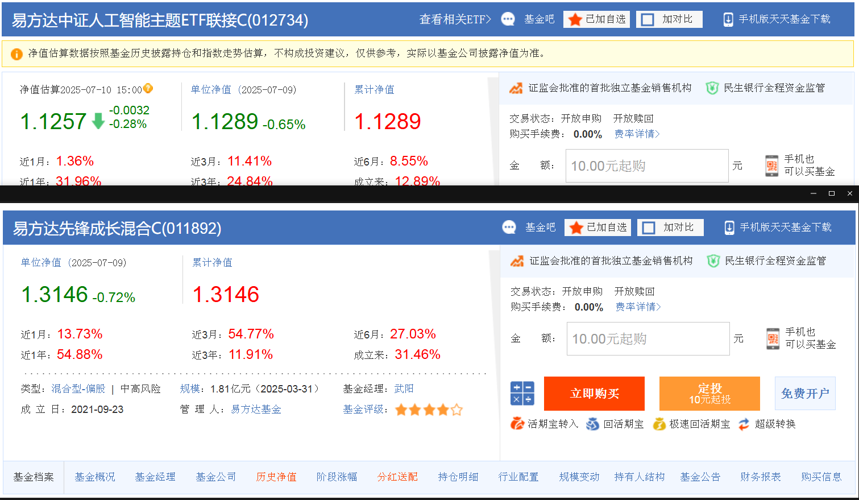Image resolution: width=859 pixels, height=500 pixels.
Task: Select the 历史净值 tab
Action: tap(276, 477)
